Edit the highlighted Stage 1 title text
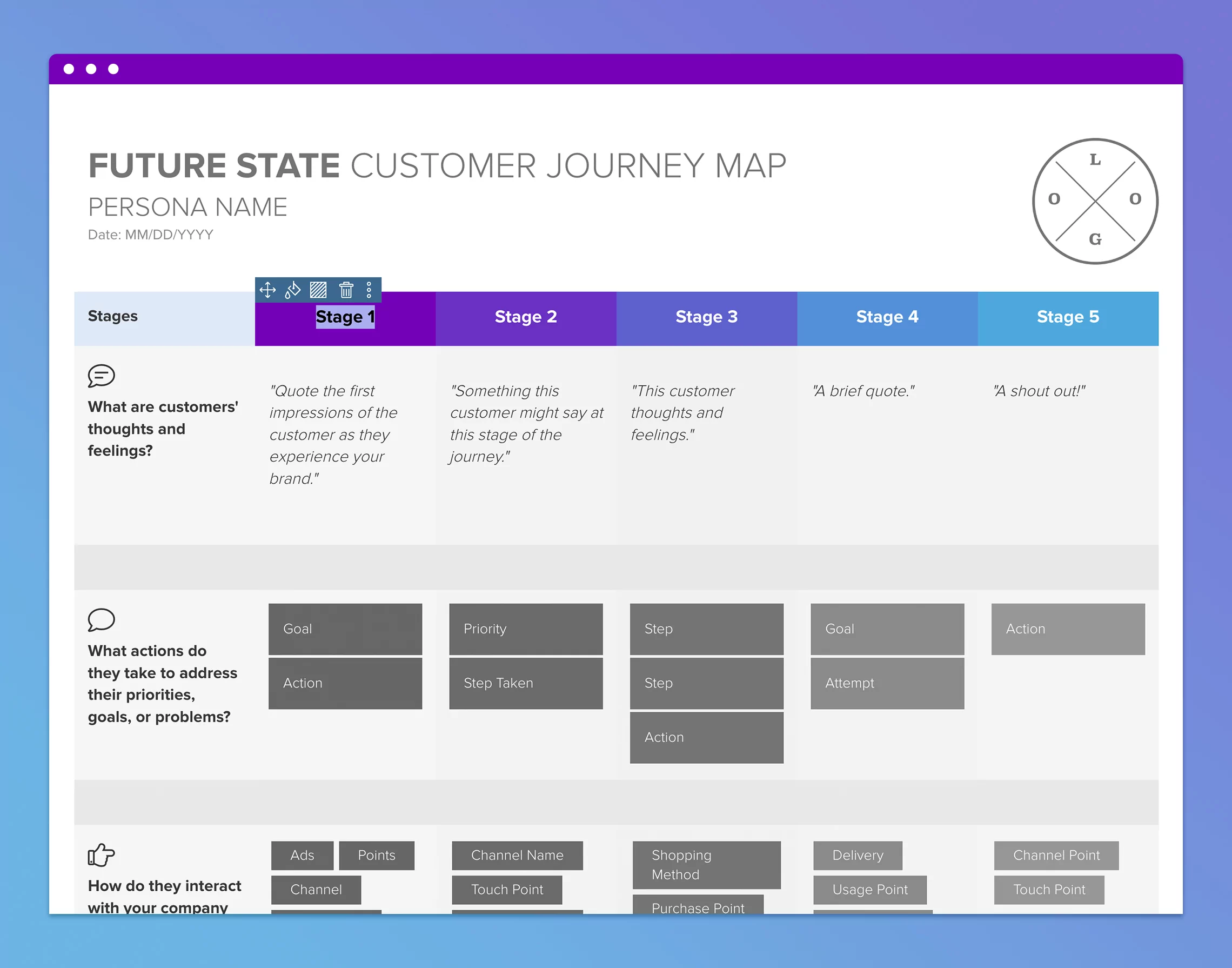This screenshot has height=968, width=1232. tap(345, 317)
